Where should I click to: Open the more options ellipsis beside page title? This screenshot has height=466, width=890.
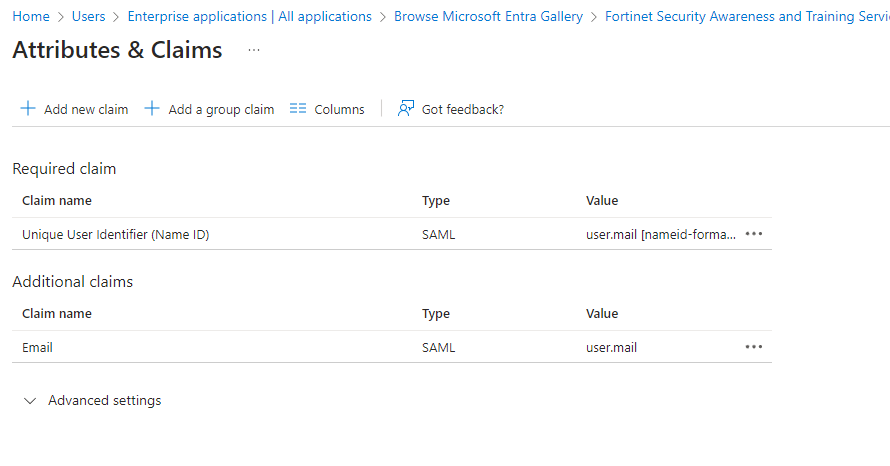[x=254, y=50]
